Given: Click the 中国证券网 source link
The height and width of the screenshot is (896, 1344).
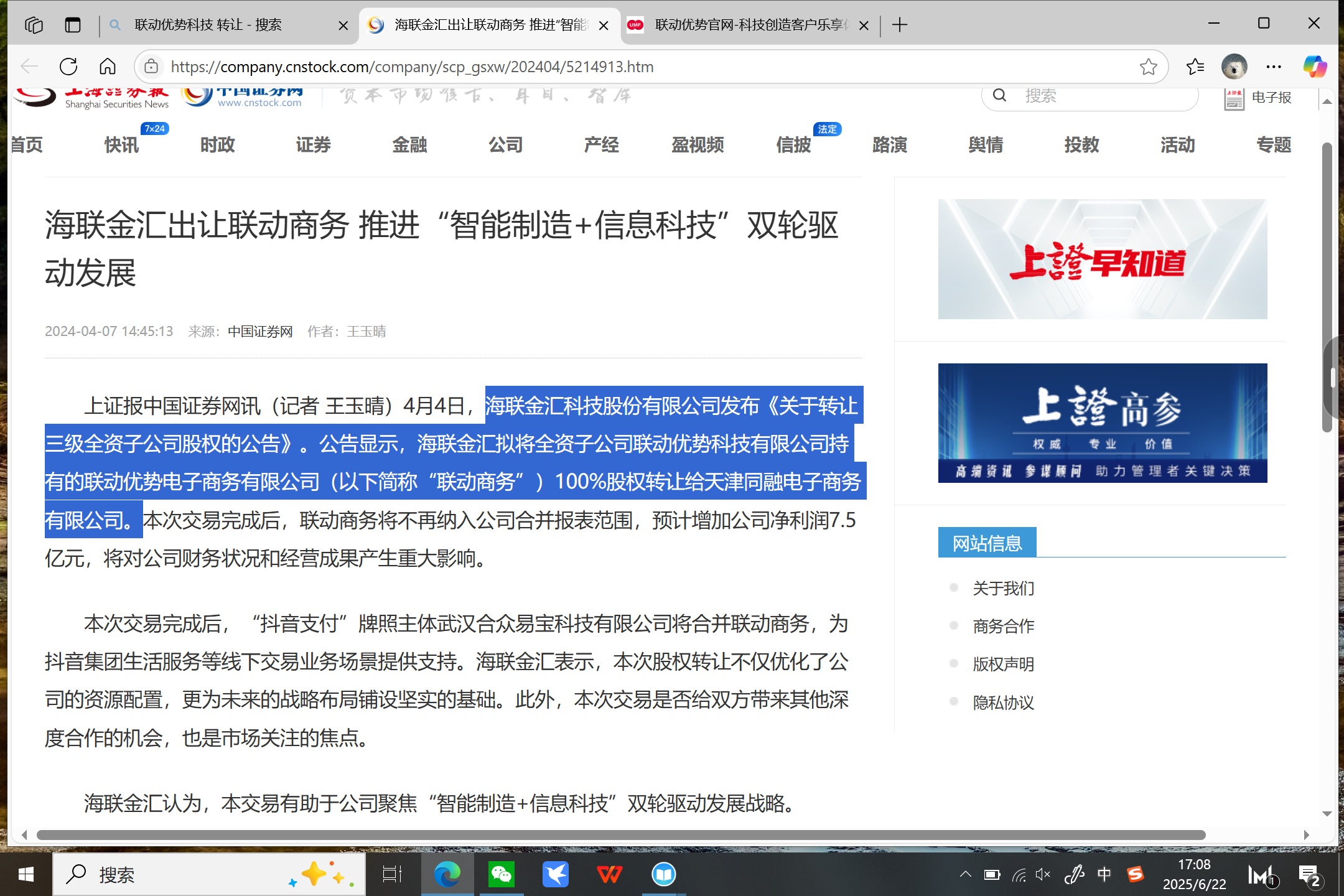Looking at the screenshot, I should pos(260,331).
